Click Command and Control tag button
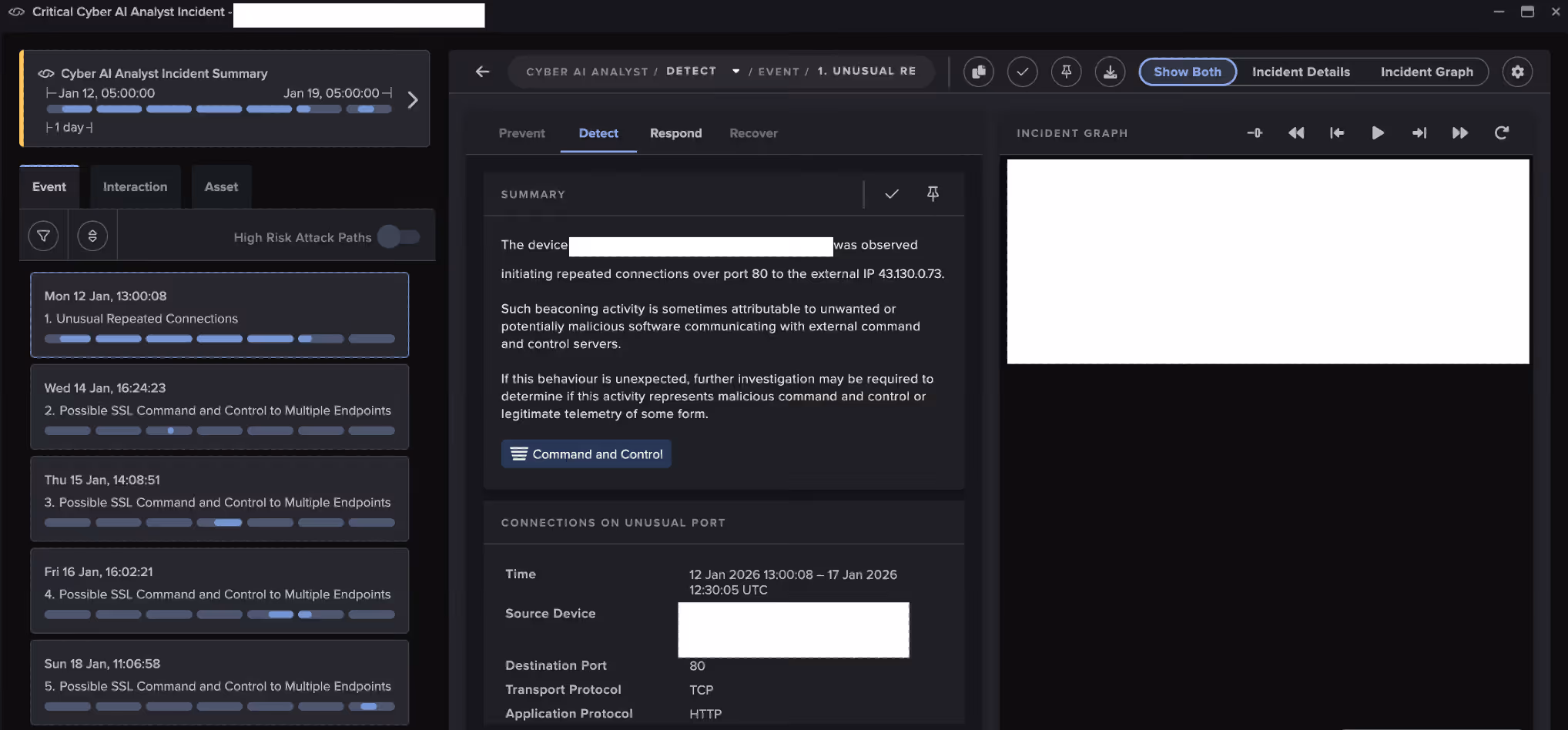 (x=586, y=454)
